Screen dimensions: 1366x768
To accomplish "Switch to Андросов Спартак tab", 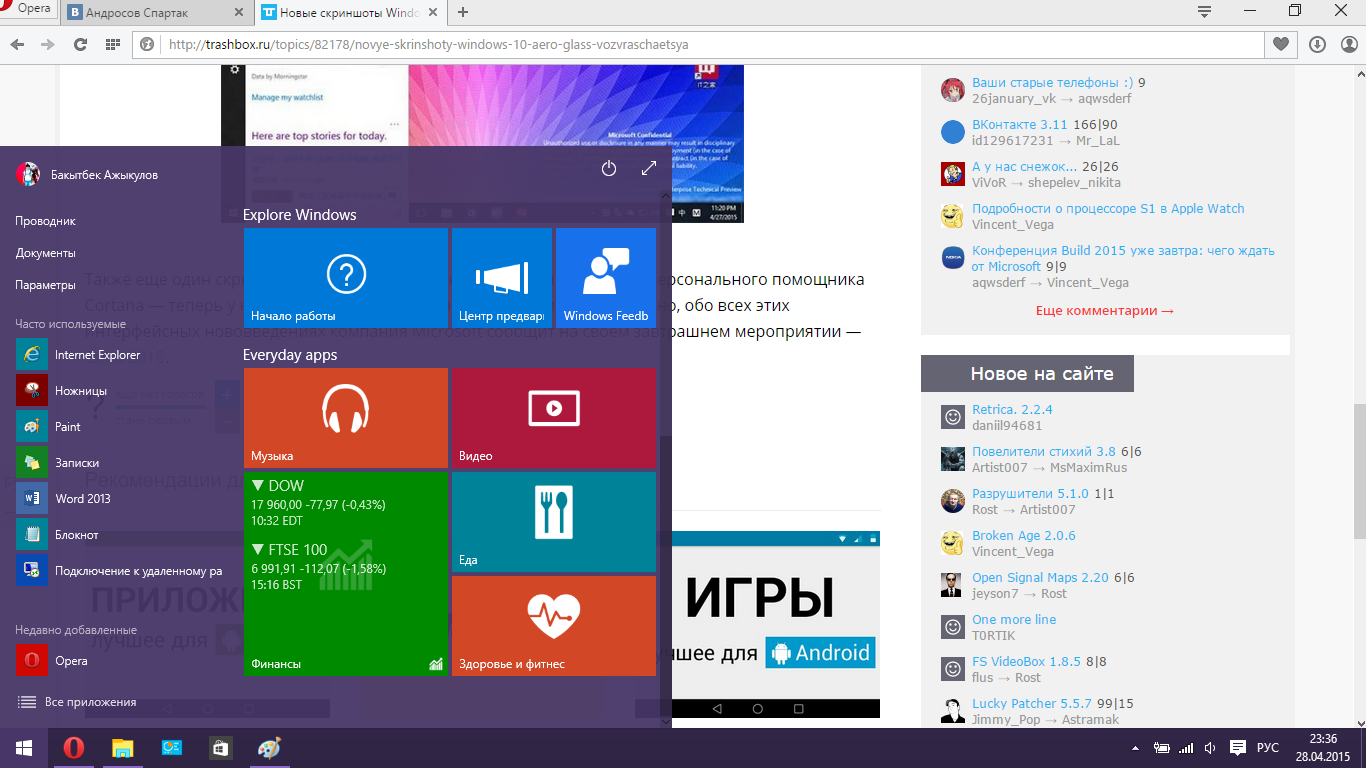I will point(158,13).
